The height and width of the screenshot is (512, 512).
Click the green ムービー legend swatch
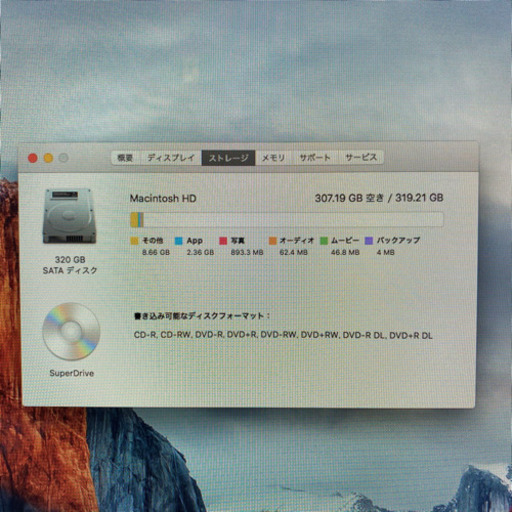click(324, 241)
